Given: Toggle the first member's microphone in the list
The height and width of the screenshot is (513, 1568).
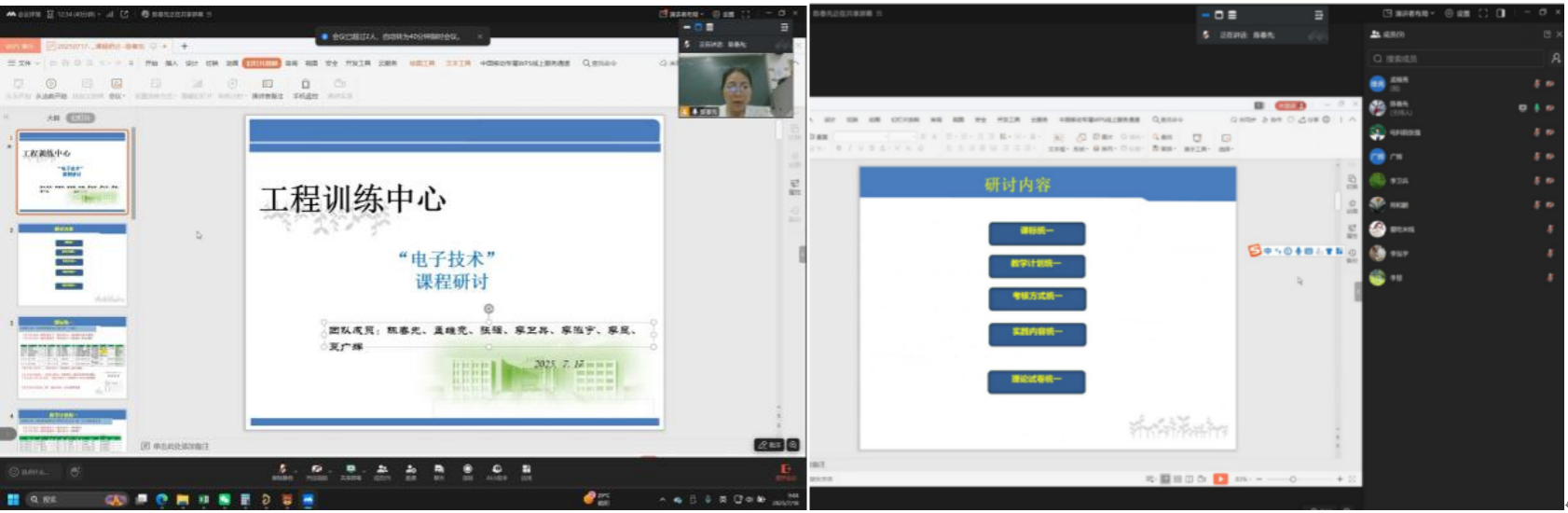Looking at the screenshot, I should click(x=1536, y=84).
